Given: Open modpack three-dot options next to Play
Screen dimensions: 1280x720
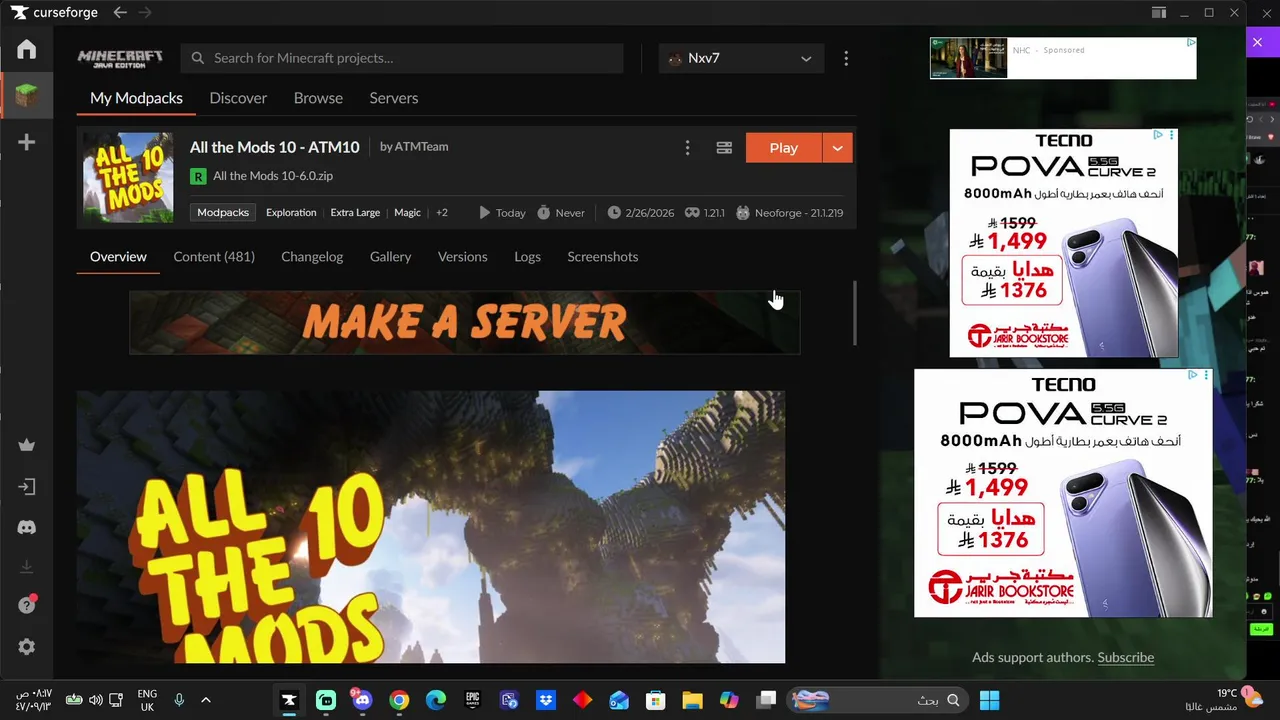Looking at the screenshot, I should coord(687,148).
